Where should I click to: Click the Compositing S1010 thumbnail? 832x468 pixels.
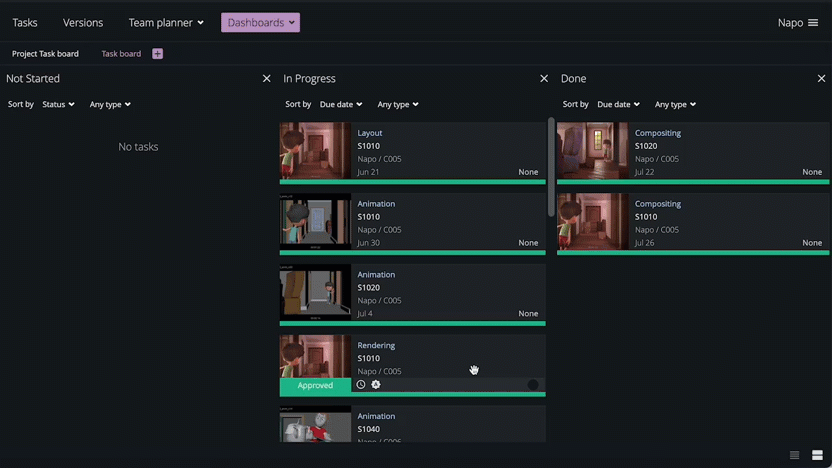point(593,221)
